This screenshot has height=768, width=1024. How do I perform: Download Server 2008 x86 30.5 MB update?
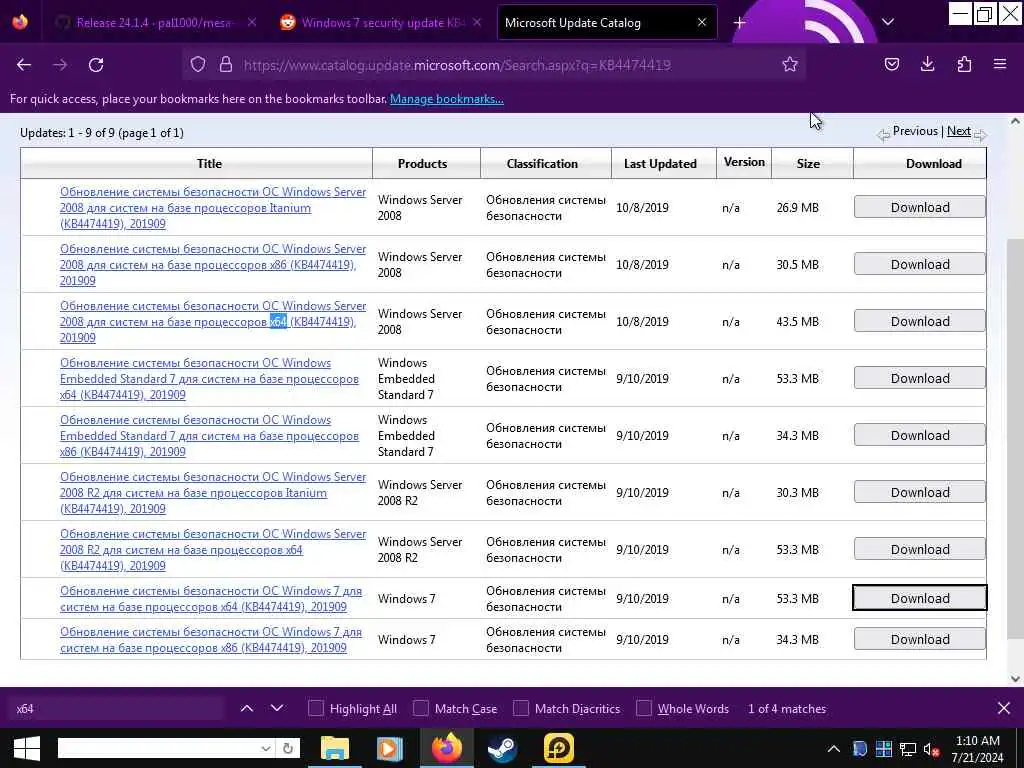[x=920, y=264]
